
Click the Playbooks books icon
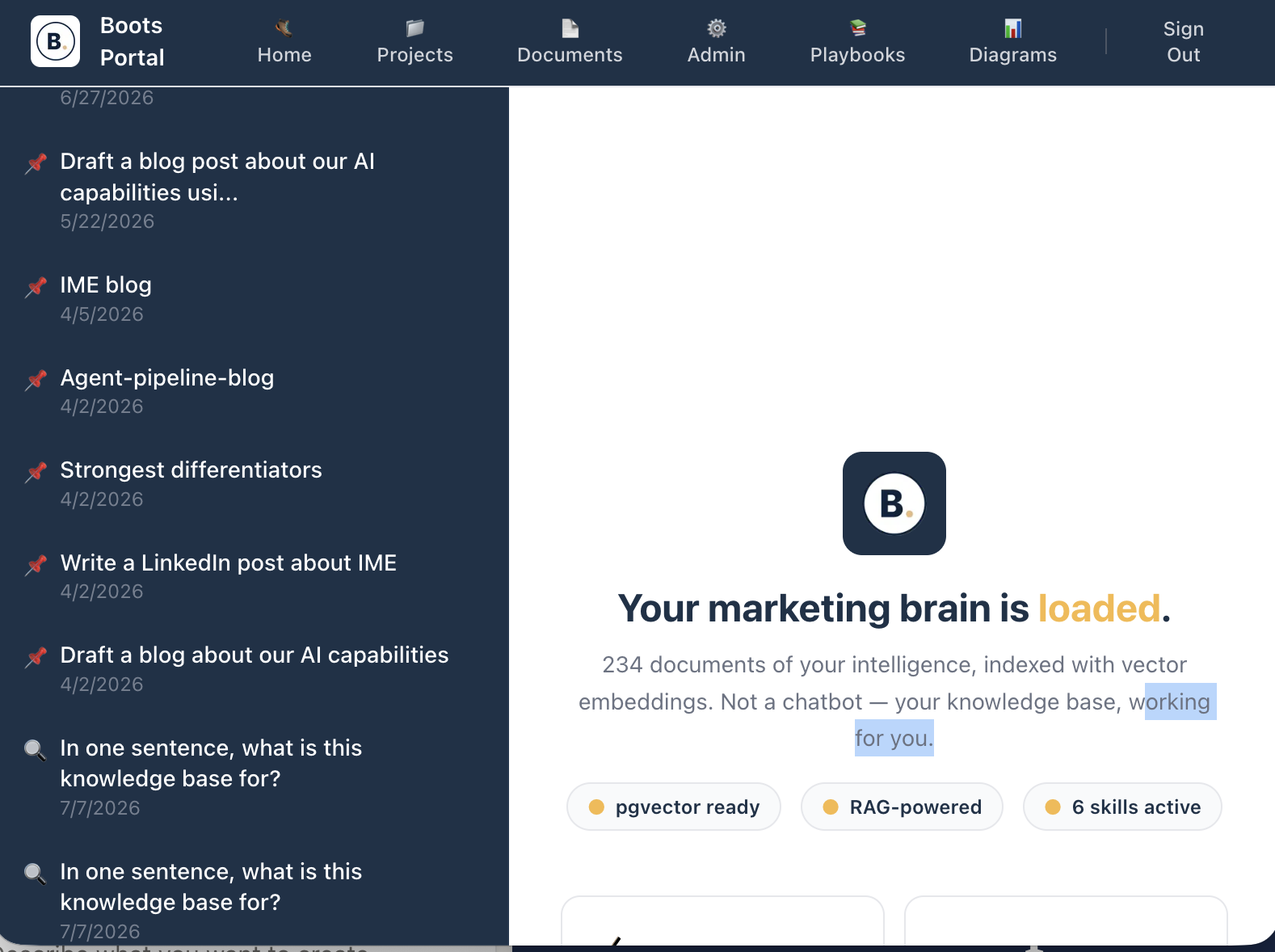857,28
